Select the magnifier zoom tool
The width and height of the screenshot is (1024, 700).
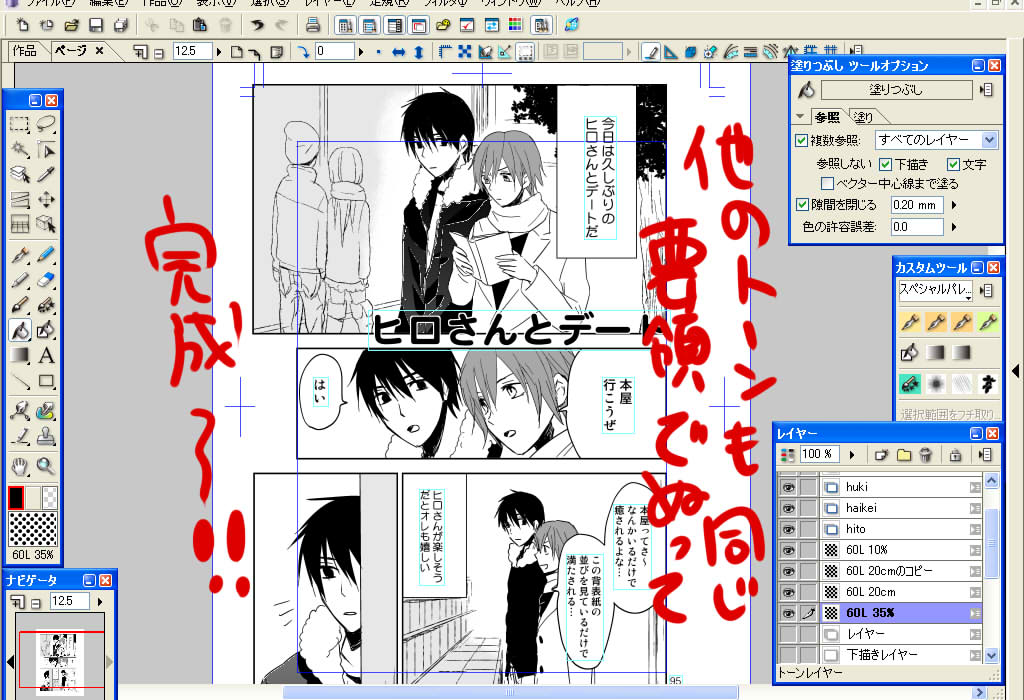[45, 466]
